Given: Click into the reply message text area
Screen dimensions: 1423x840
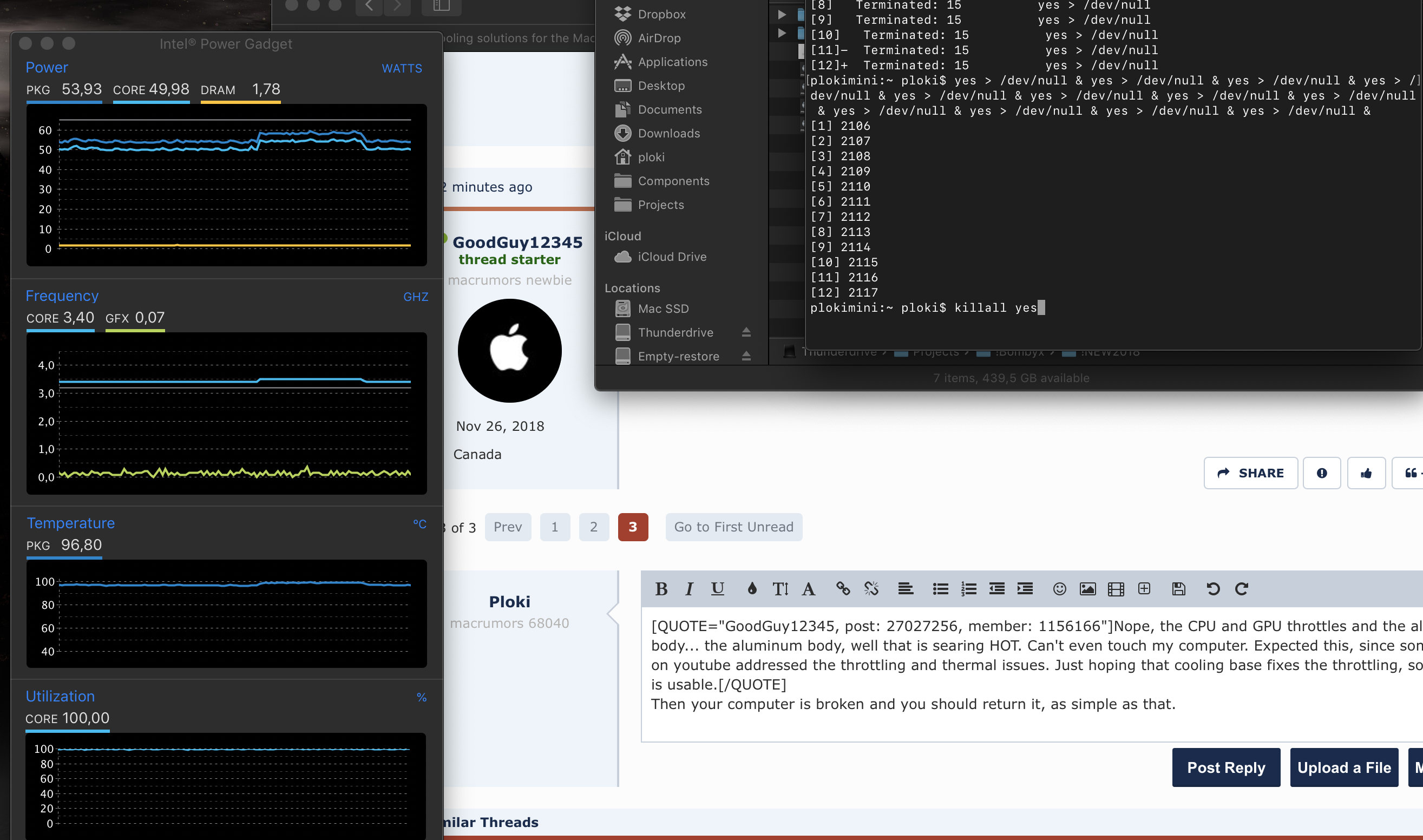Looking at the screenshot, I should click(x=1032, y=674).
